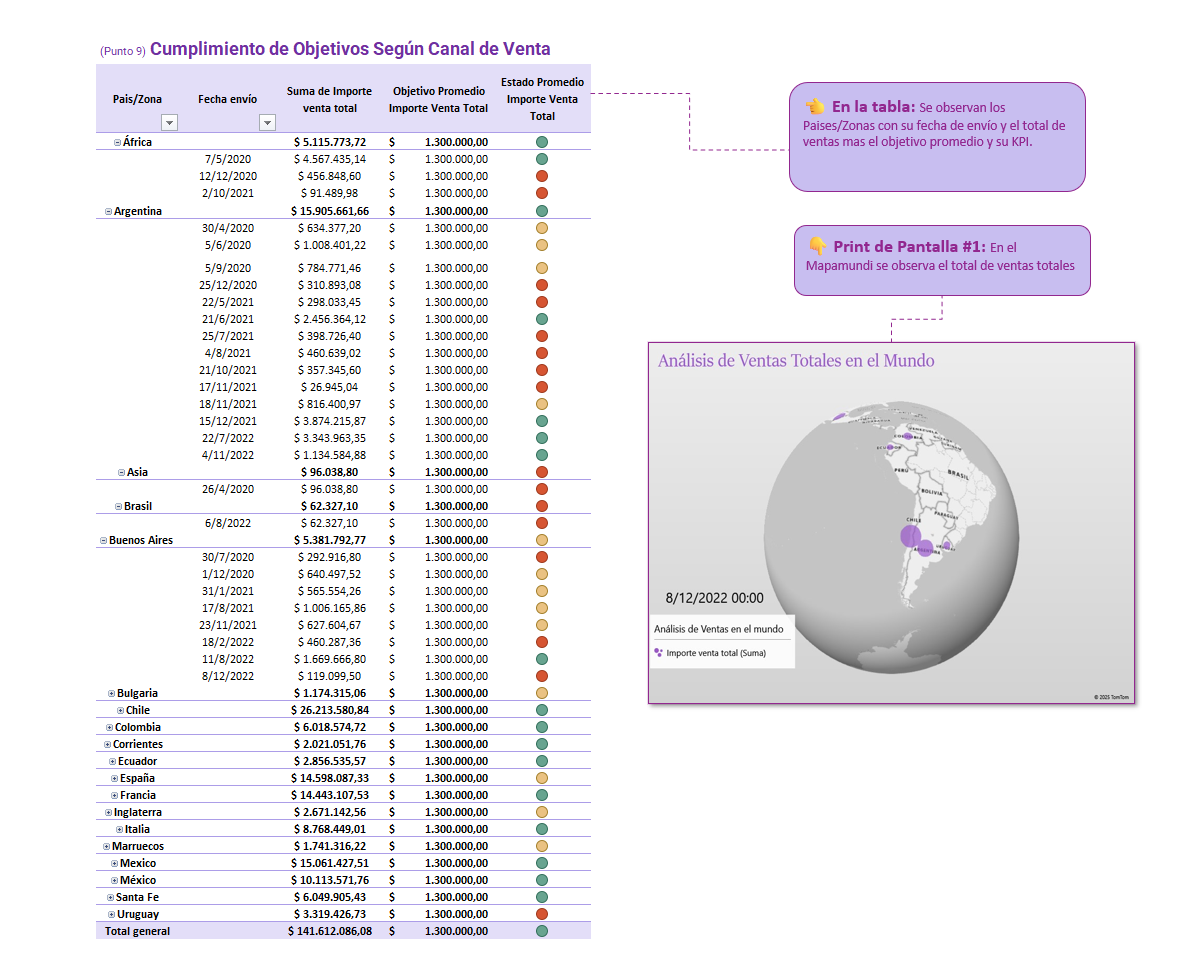Select the Total general row label
1199x959 pixels.
[x=138, y=931]
